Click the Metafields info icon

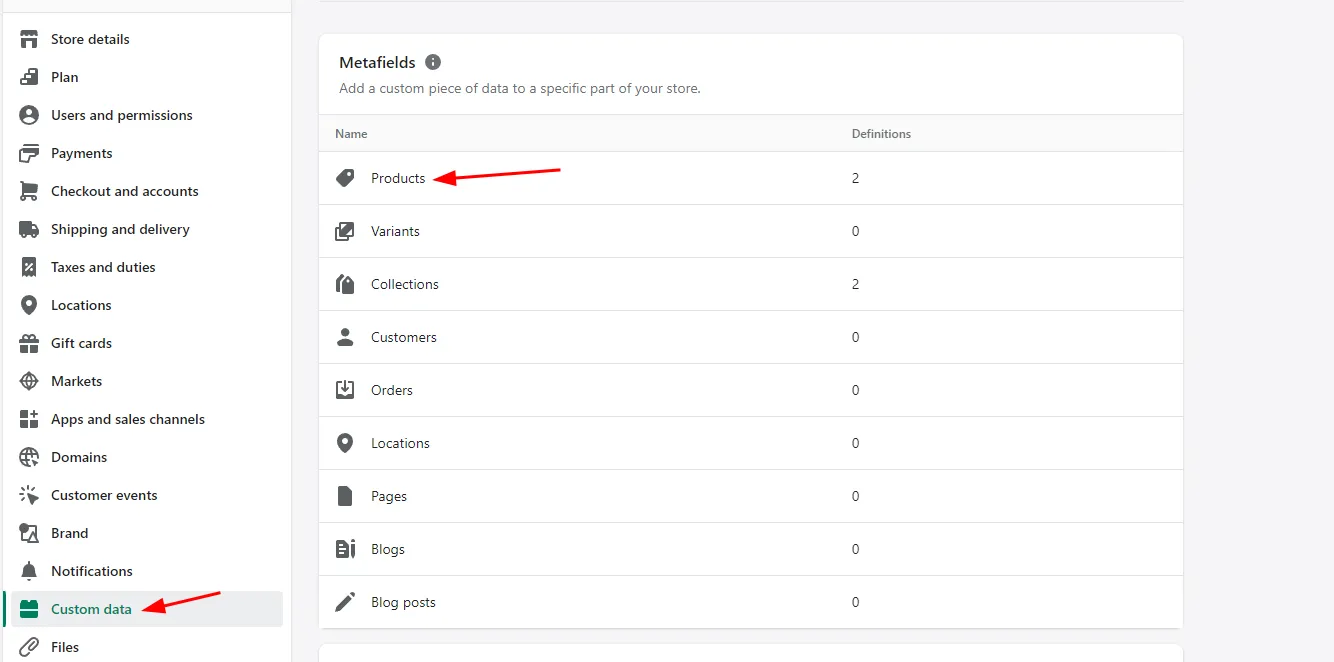pos(433,62)
